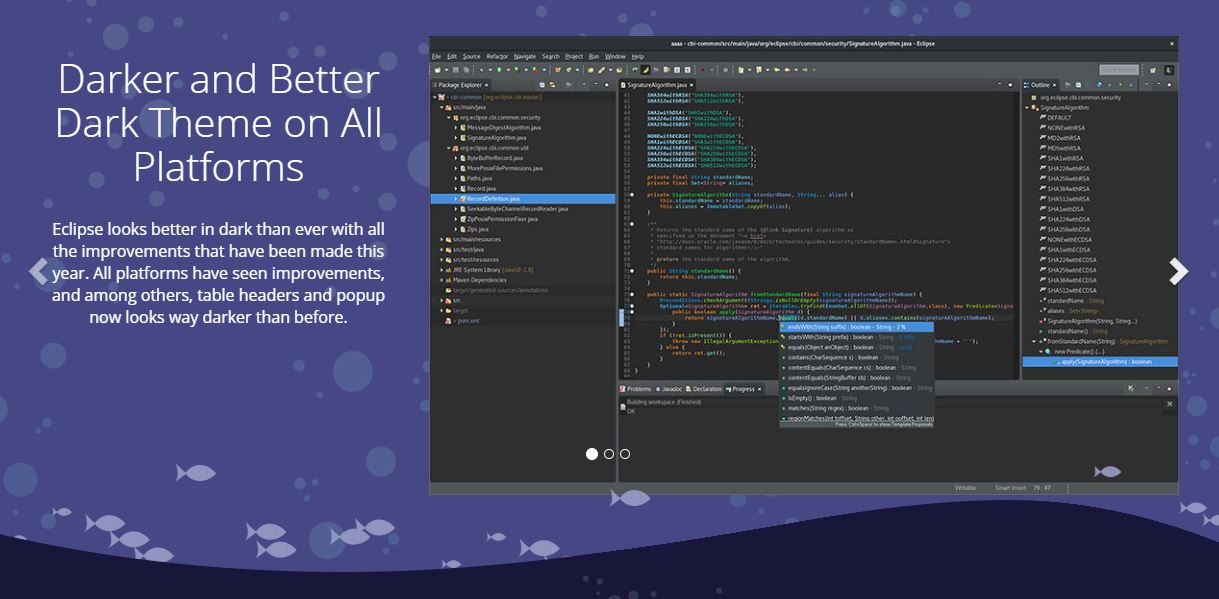Image resolution: width=1219 pixels, height=599 pixels.
Task: Open the Declaration tab
Action: coord(704,389)
